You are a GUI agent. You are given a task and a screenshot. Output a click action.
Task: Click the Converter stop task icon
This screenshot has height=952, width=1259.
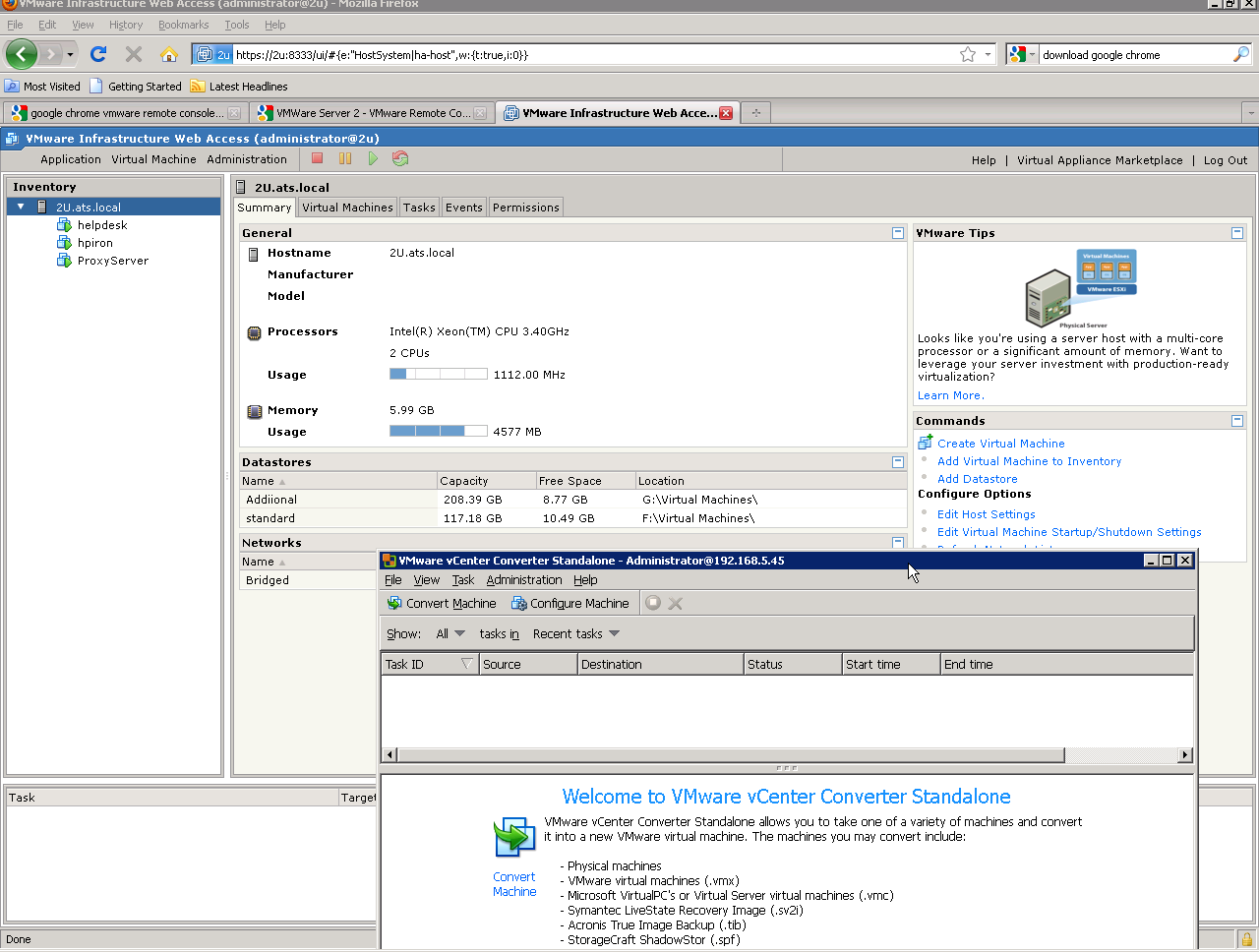click(x=653, y=603)
